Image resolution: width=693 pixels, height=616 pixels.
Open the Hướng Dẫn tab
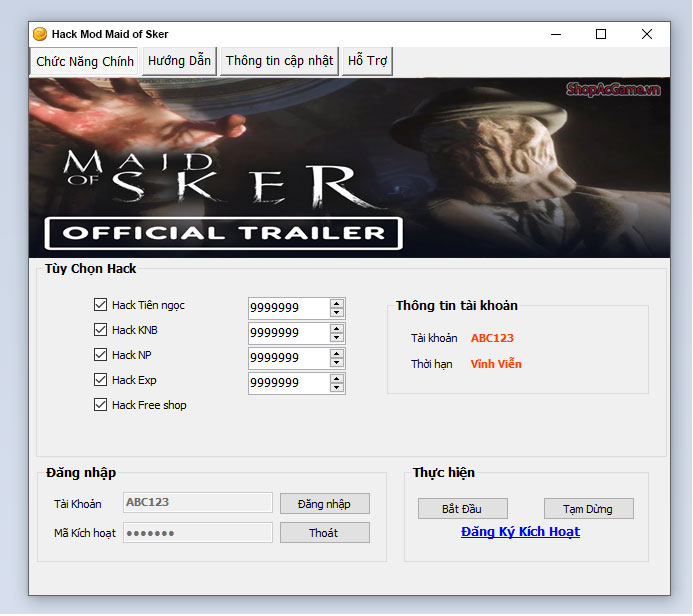coord(179,61)
